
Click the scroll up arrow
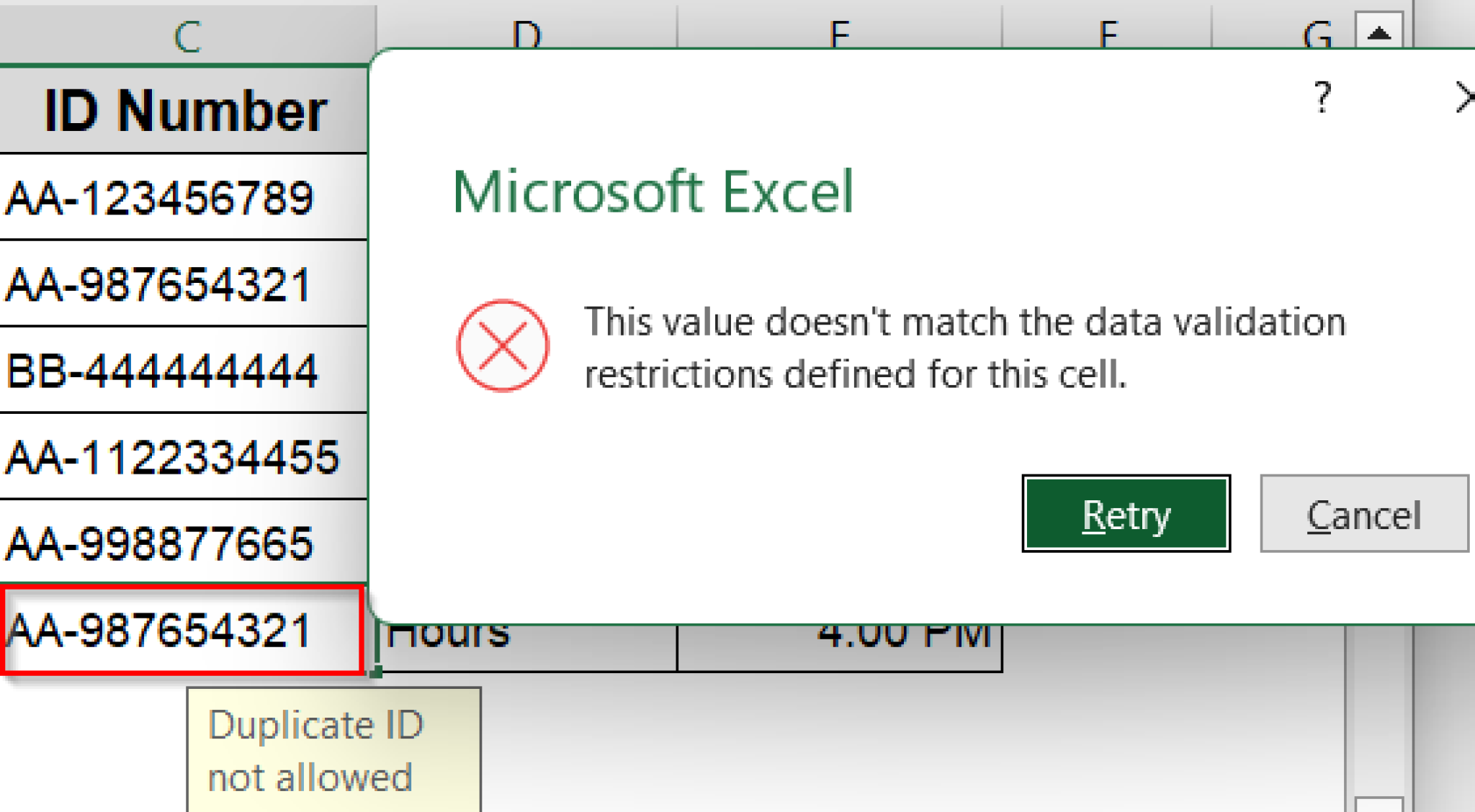coord(1378,32)
